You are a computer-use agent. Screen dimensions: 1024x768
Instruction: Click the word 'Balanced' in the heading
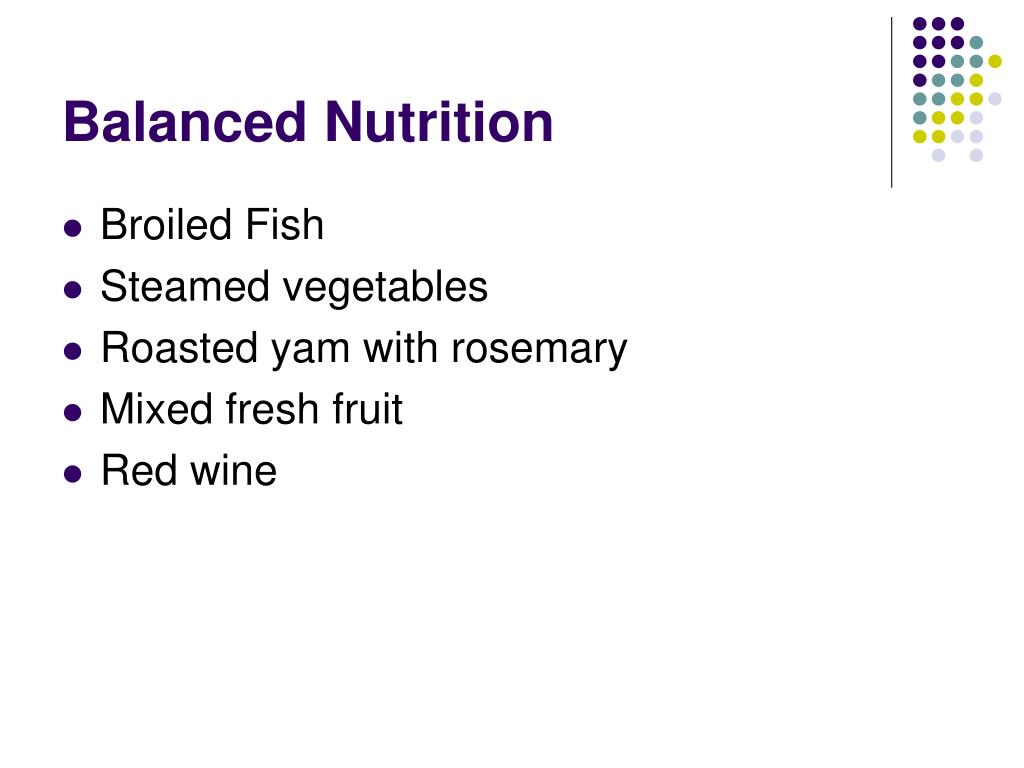click(x=185, y=122)
